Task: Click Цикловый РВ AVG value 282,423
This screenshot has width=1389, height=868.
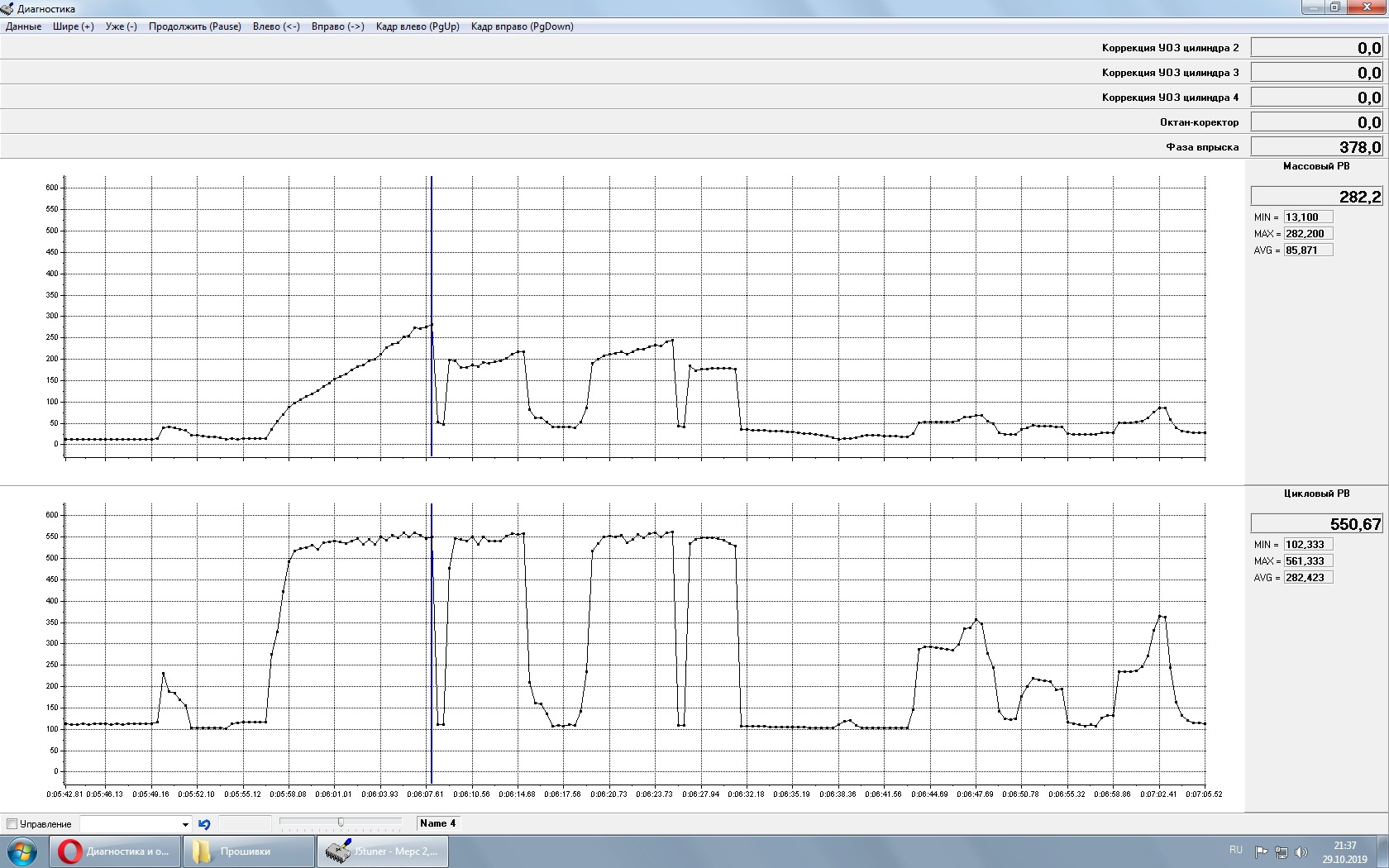Action: click(1308, 578)
